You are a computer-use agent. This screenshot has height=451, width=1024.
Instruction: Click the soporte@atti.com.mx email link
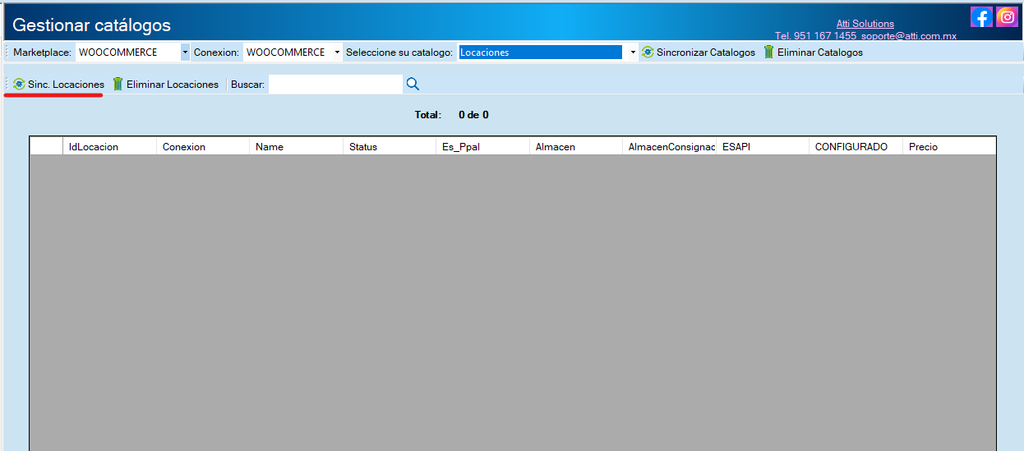click(x=908, y=36)
